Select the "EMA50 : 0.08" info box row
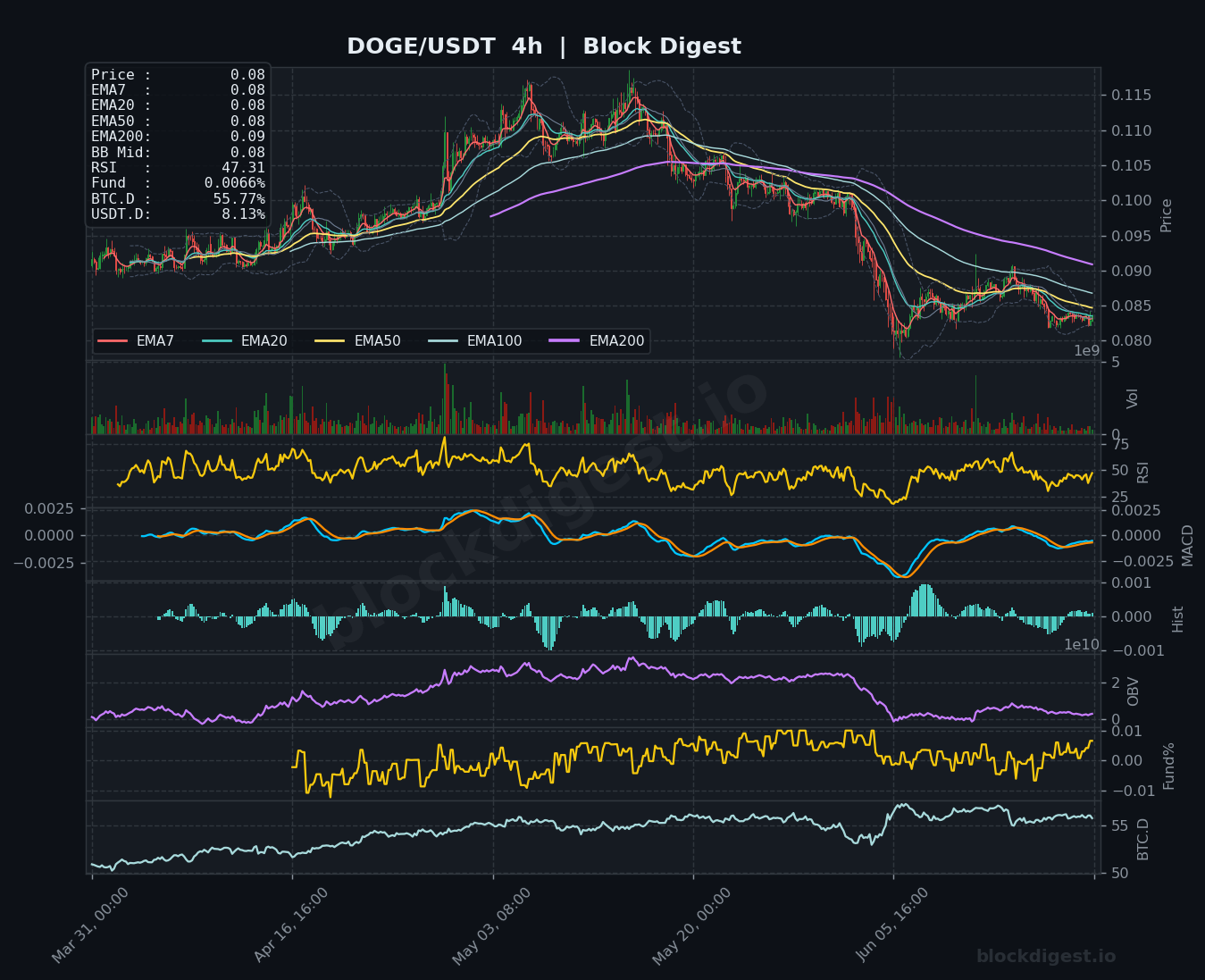Image resolution: width=1205 pixels, height=980 pixels. [178, 121]
